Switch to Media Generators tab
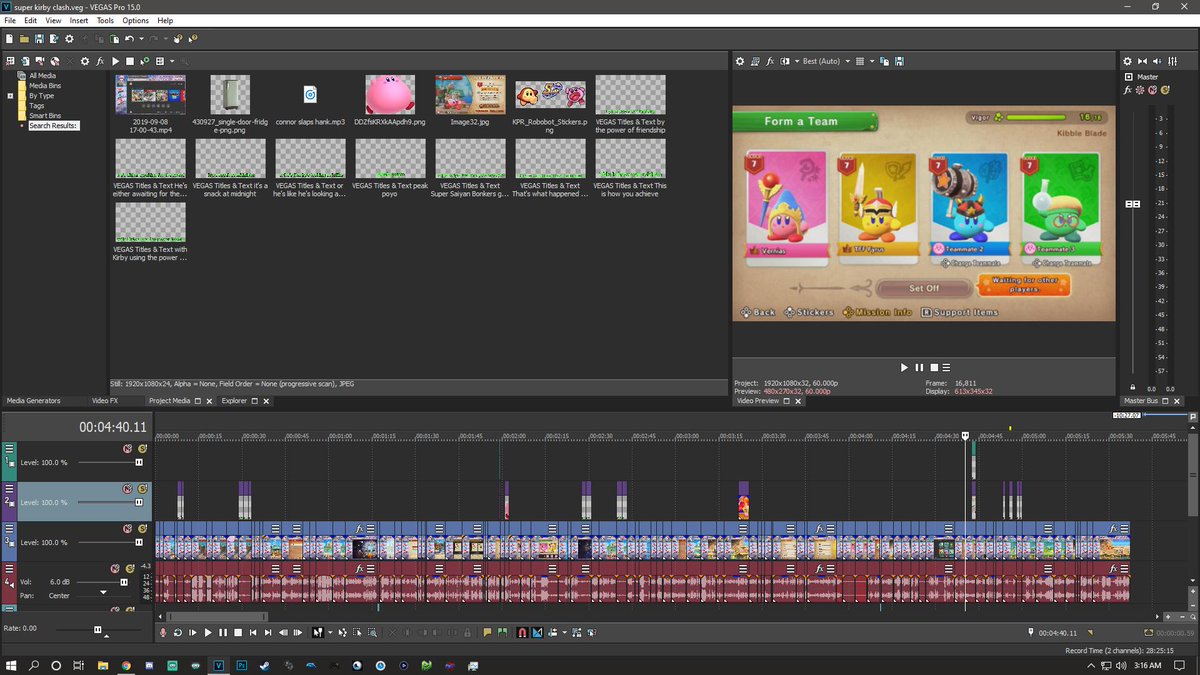1200x675 pixels. coord(34,401)
